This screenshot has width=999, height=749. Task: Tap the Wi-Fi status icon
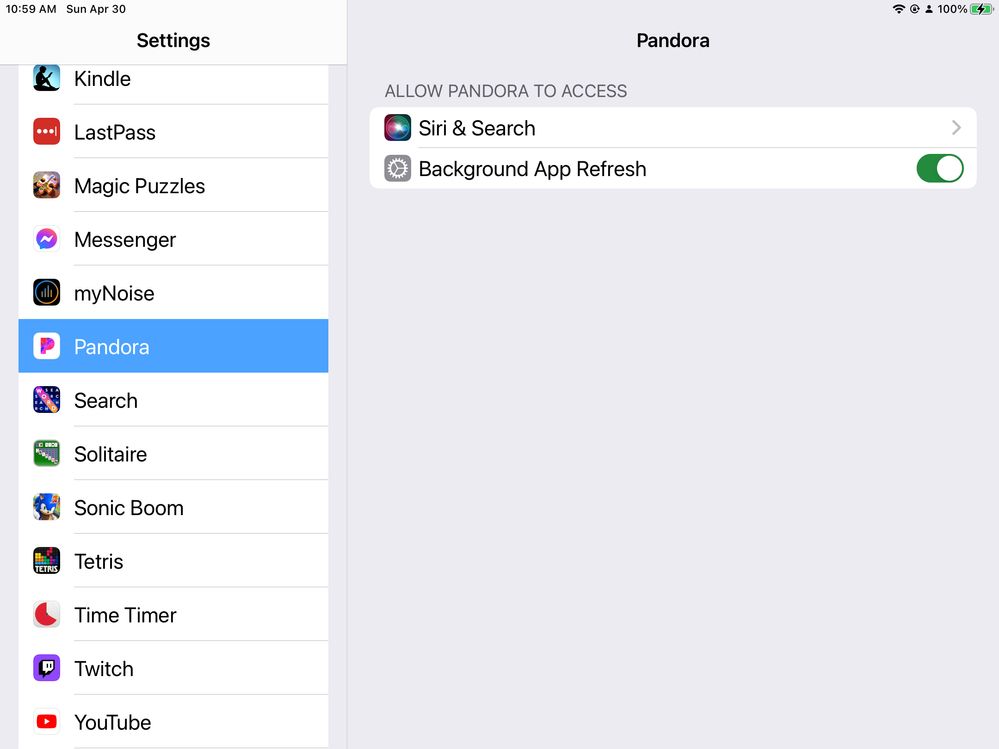898,9
